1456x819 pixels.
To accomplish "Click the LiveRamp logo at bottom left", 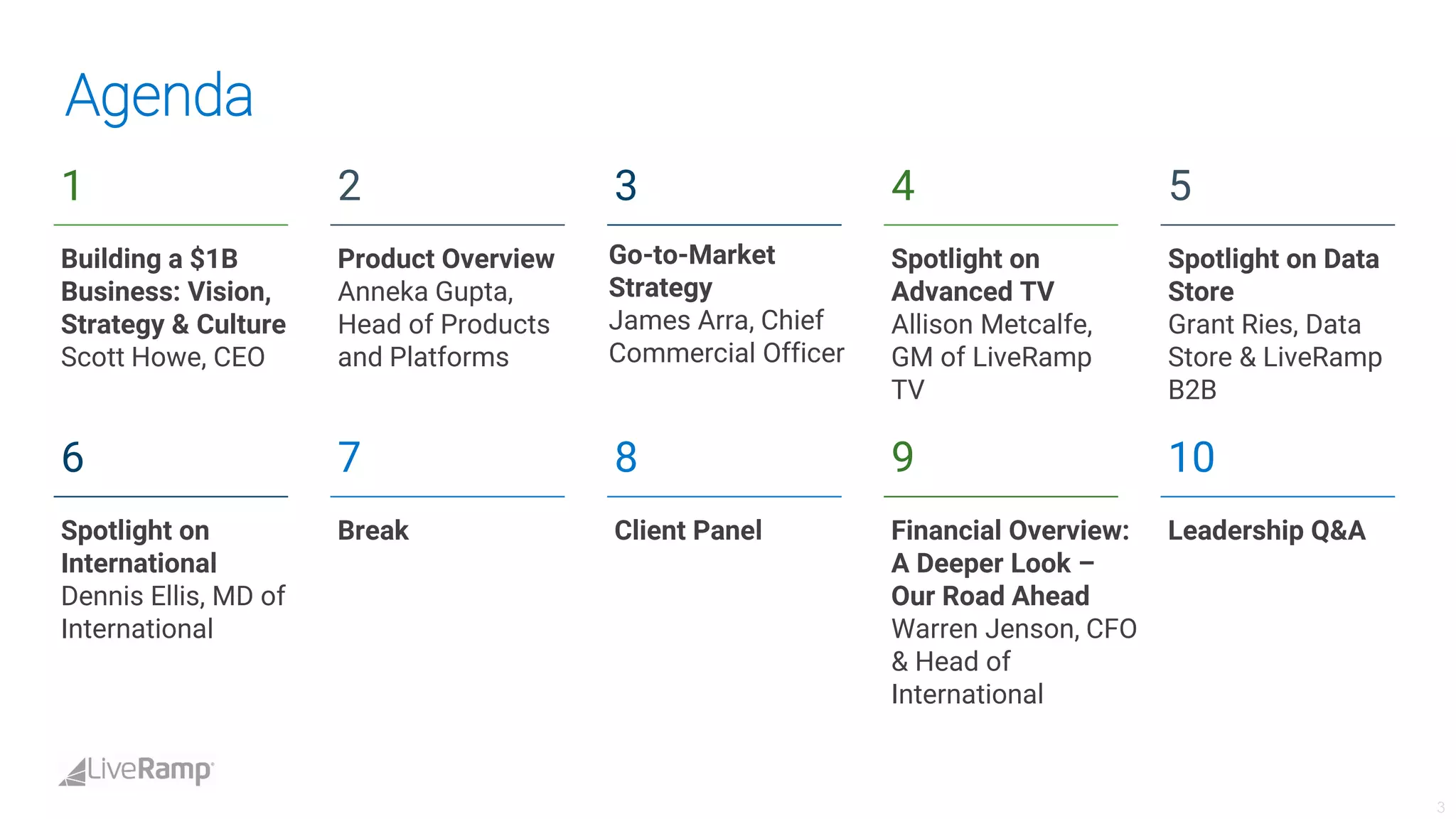I will click(136, 771).
